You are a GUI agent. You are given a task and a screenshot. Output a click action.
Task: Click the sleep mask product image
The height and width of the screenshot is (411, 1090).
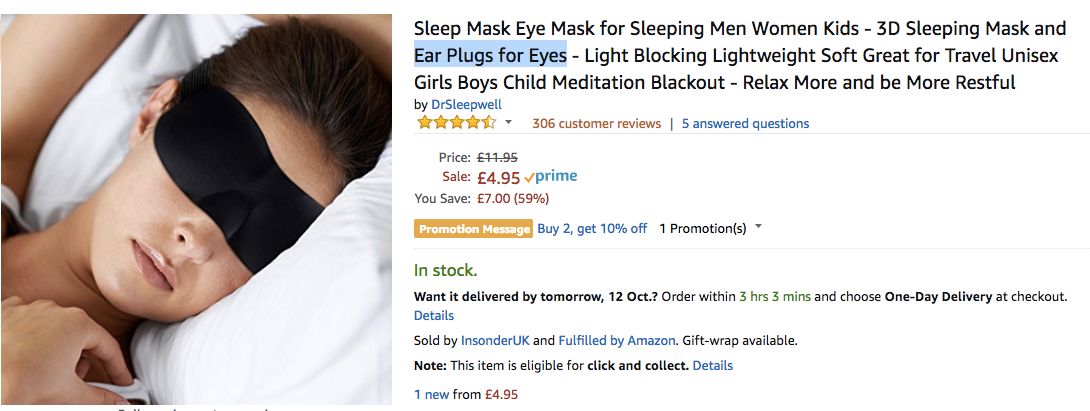(x=196, y=210)
